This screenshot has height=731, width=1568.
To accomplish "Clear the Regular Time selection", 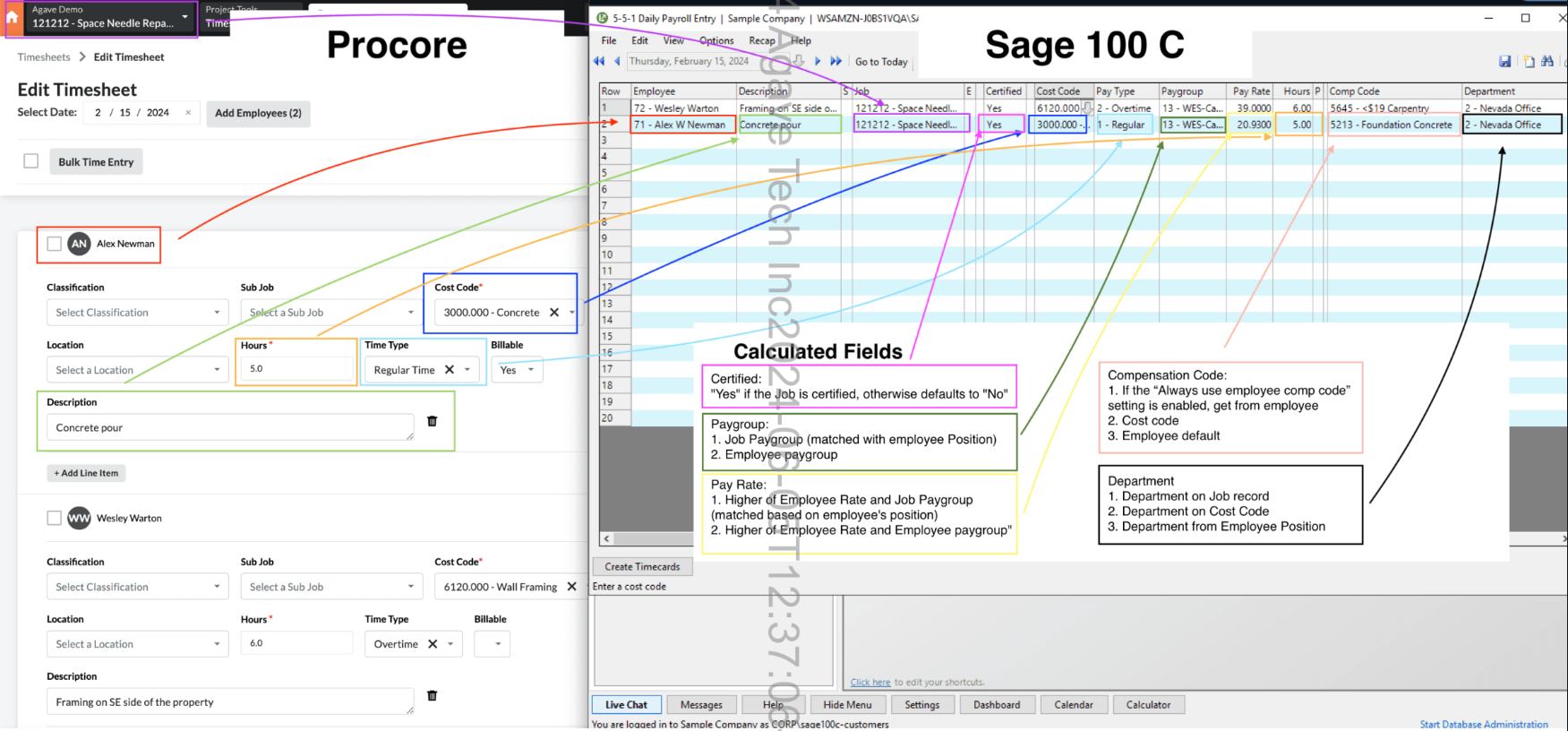I will [x=450, y=369].
